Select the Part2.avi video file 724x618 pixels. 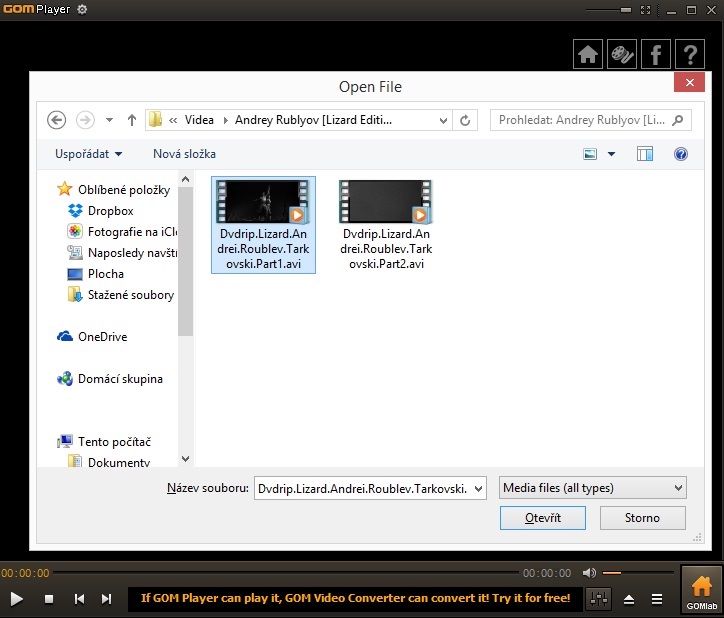(386, 225)
